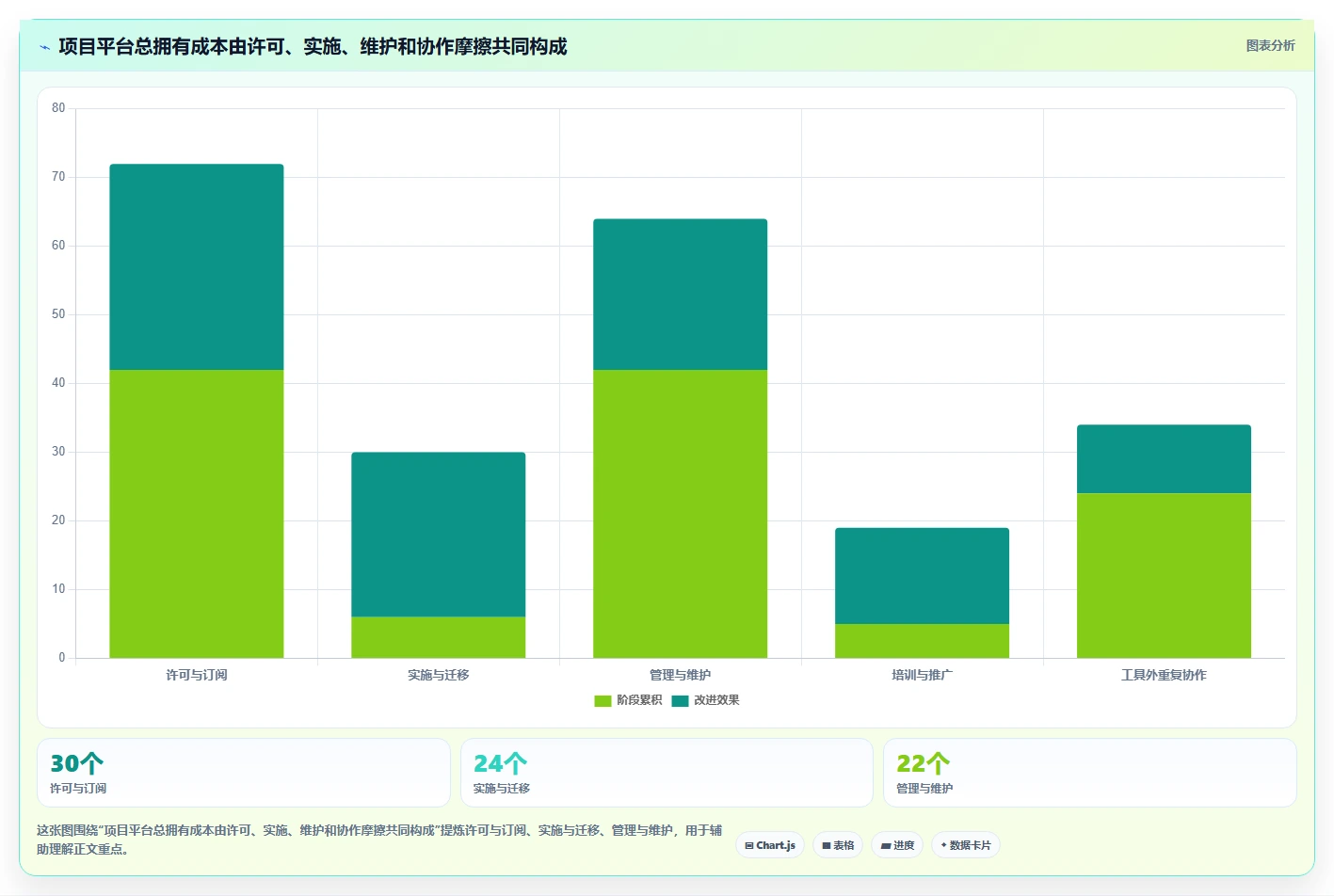Click the y-axis value 40
1334x896 pixels.
point(58,383)
